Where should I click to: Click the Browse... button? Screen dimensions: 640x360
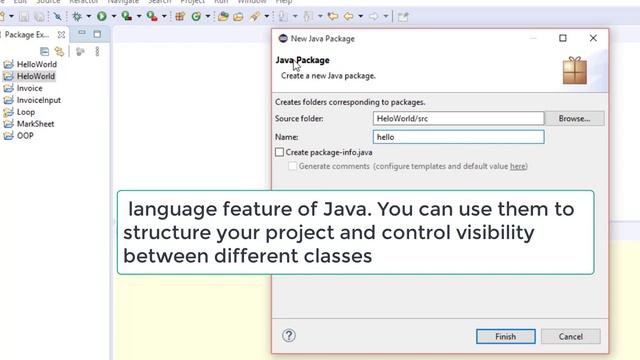click(x=574, y=118)
